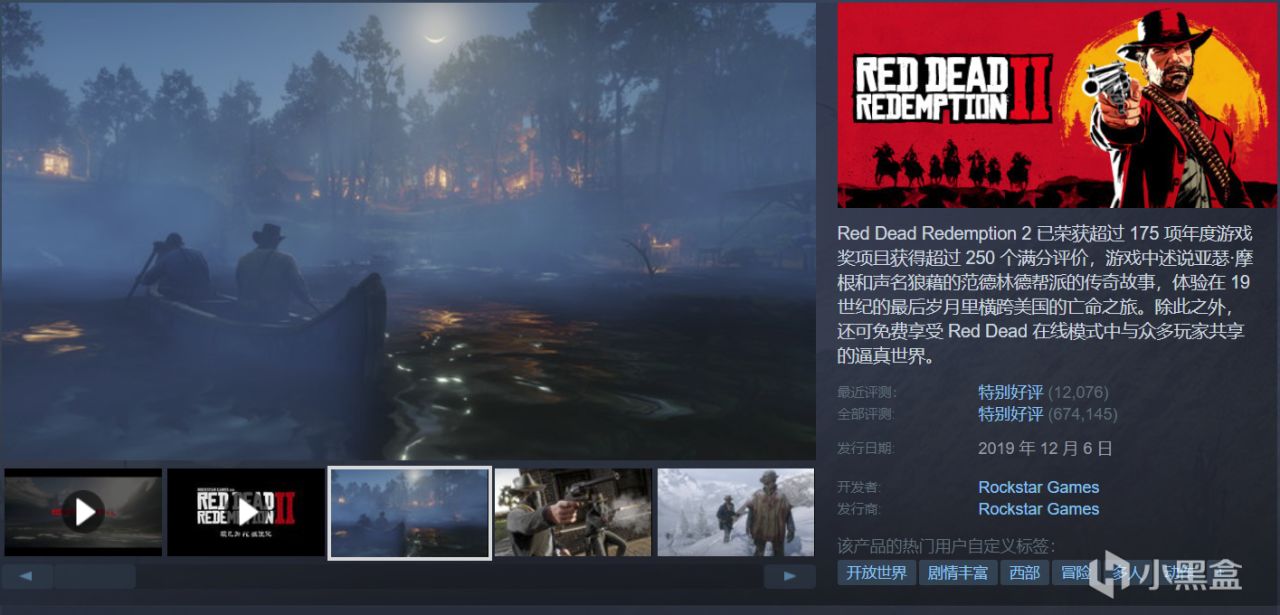Screen dimensions: 1280x615
Task: Select the 开放世界 tag
Action: tap(876, 573)
